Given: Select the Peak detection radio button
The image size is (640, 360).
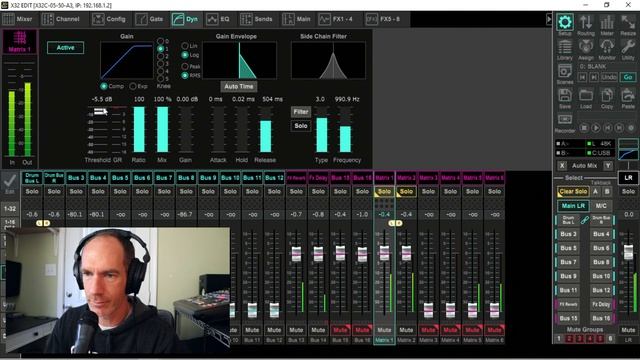Looking at the screenshot, I should tap(185, 66).
